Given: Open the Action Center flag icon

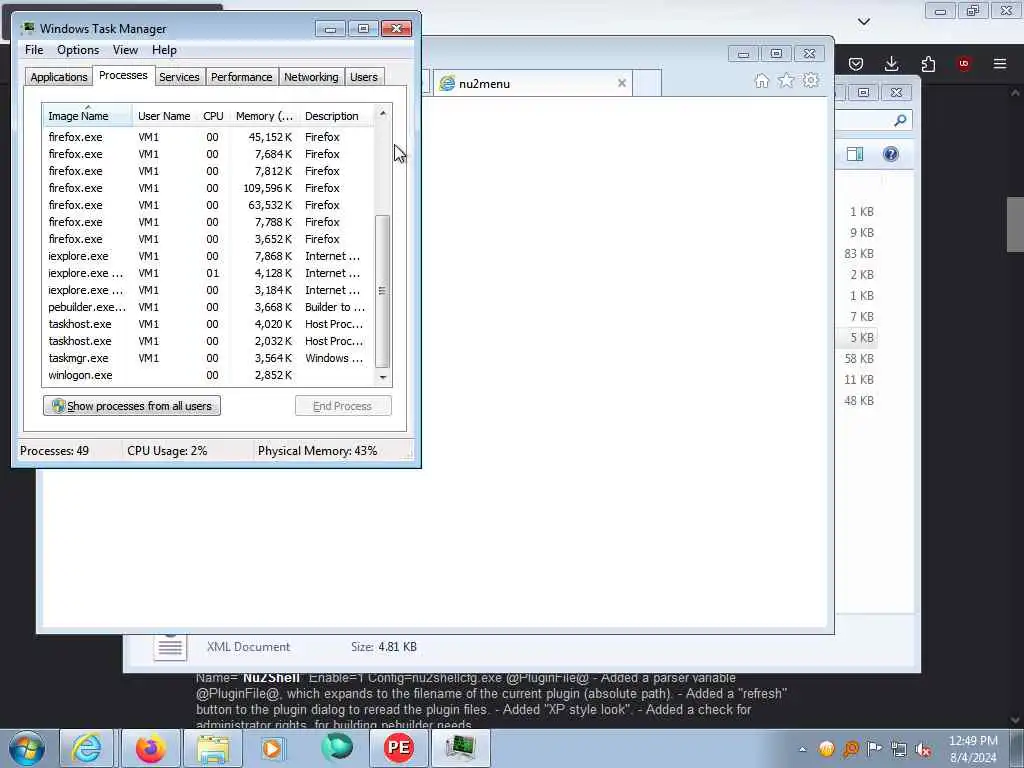Looking at the screenshot, I should tap(874, 748).
